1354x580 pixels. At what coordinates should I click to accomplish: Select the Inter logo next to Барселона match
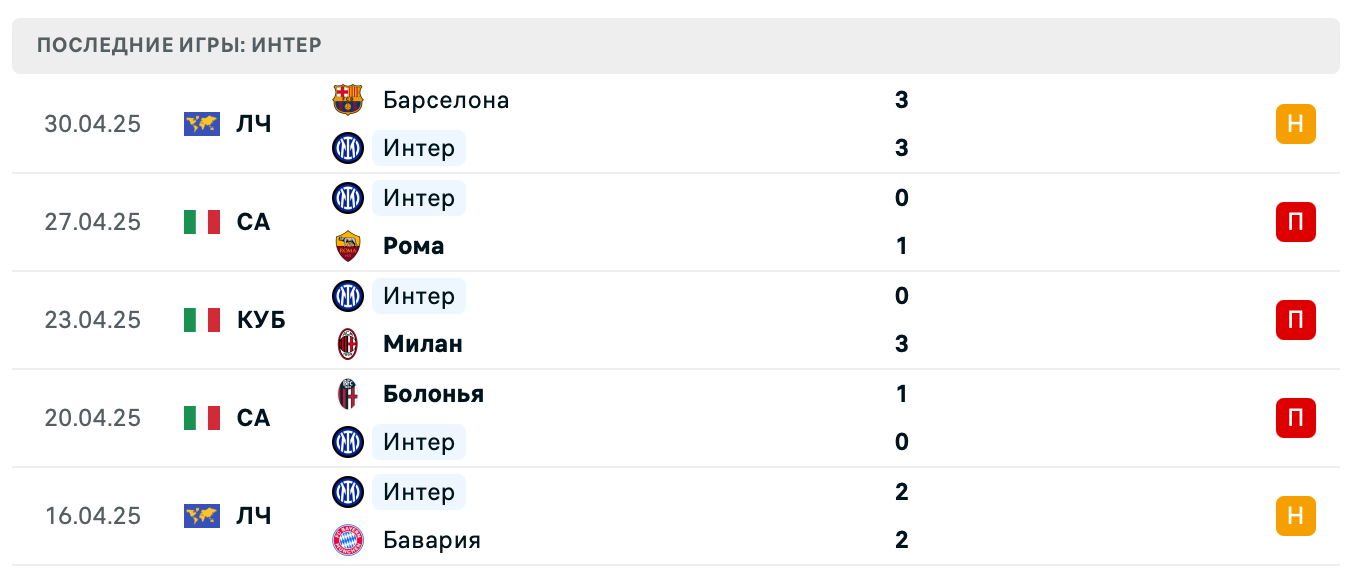click(348, 148)
